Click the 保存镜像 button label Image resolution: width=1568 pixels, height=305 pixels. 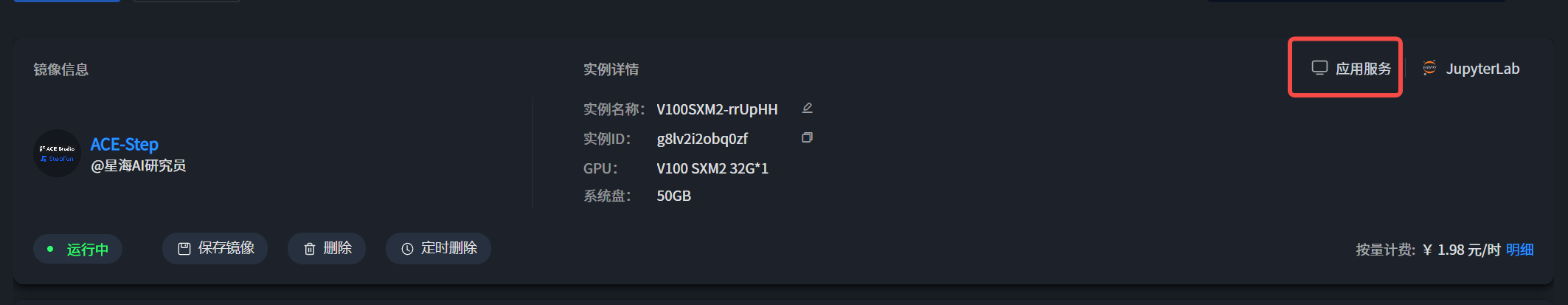(226, 248)
